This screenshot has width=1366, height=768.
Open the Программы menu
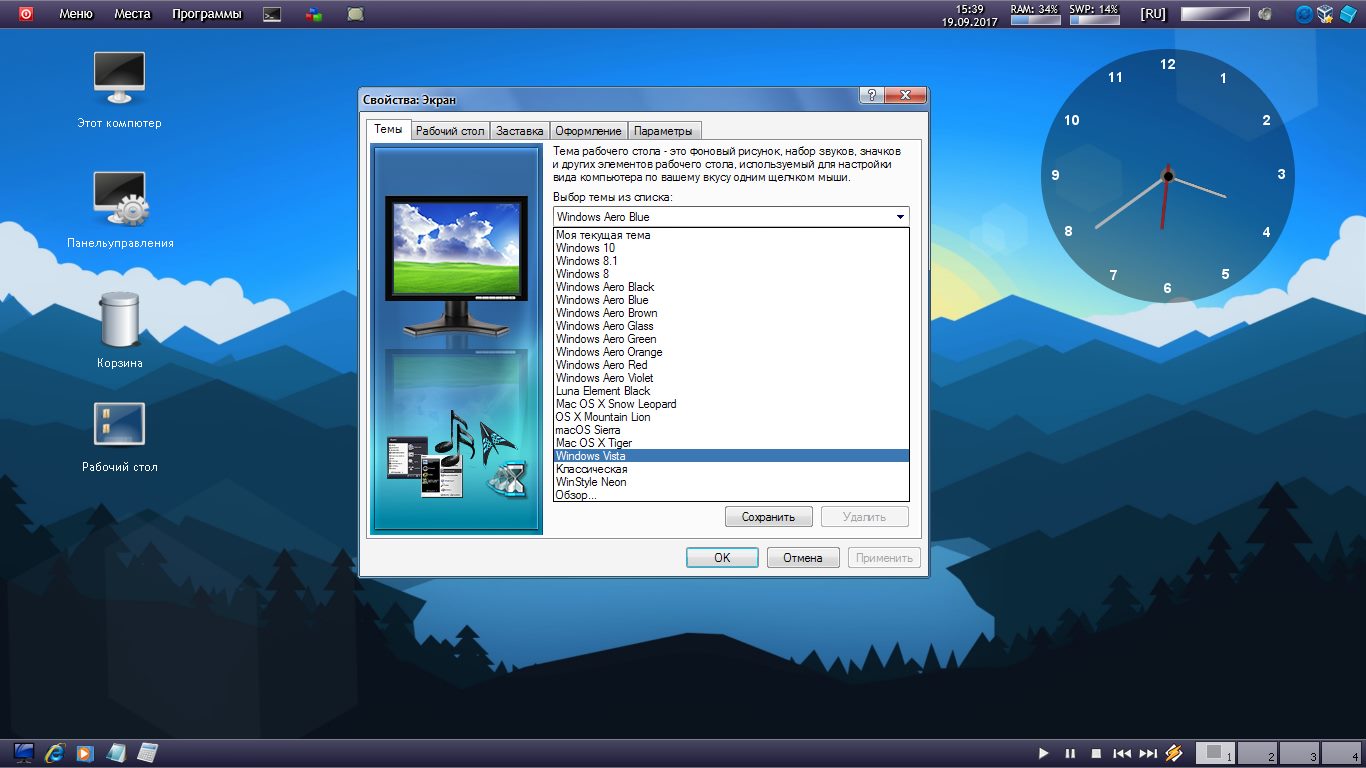[206, 14]
